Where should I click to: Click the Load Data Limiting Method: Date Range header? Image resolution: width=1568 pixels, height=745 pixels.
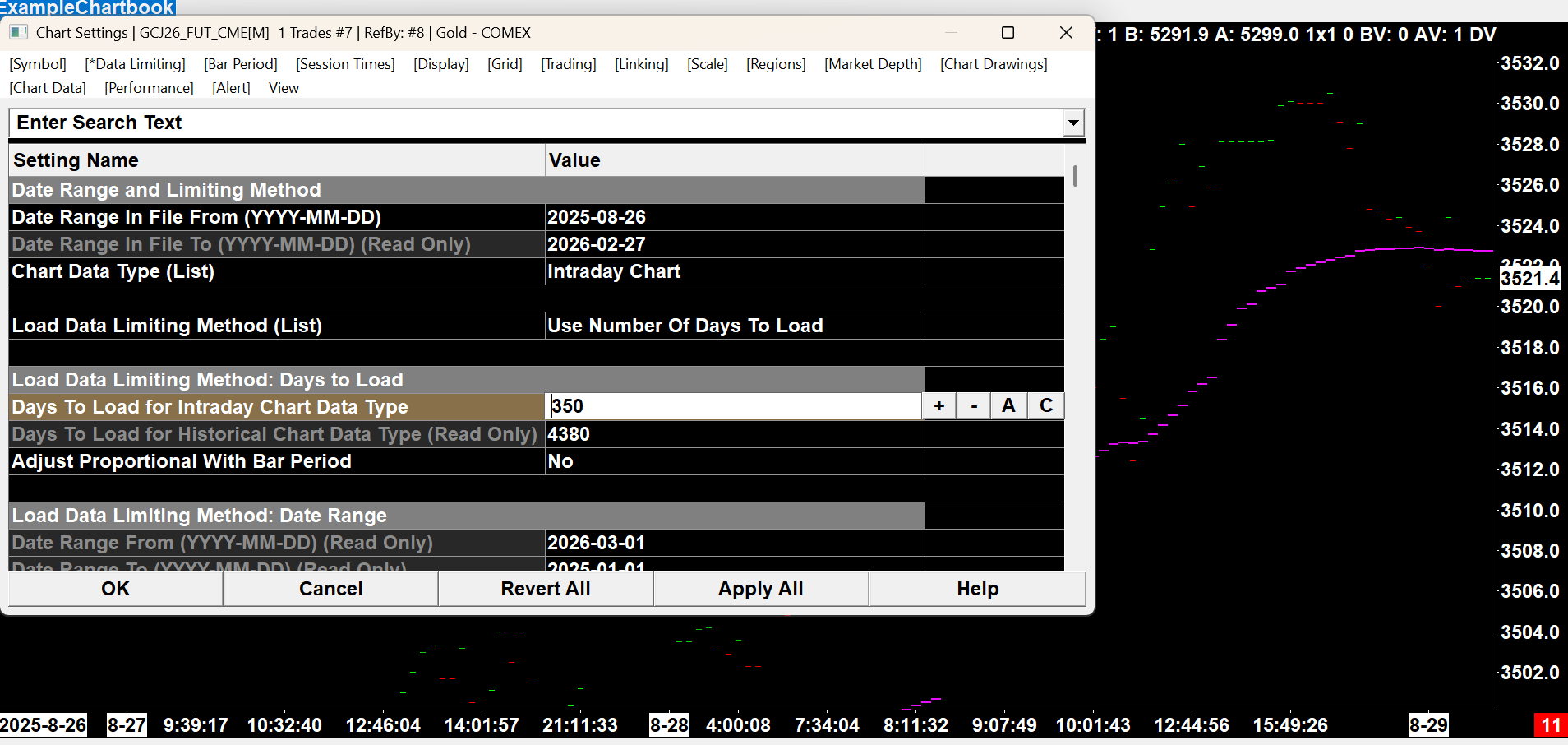pyautogui.click(x=466, y=516)
